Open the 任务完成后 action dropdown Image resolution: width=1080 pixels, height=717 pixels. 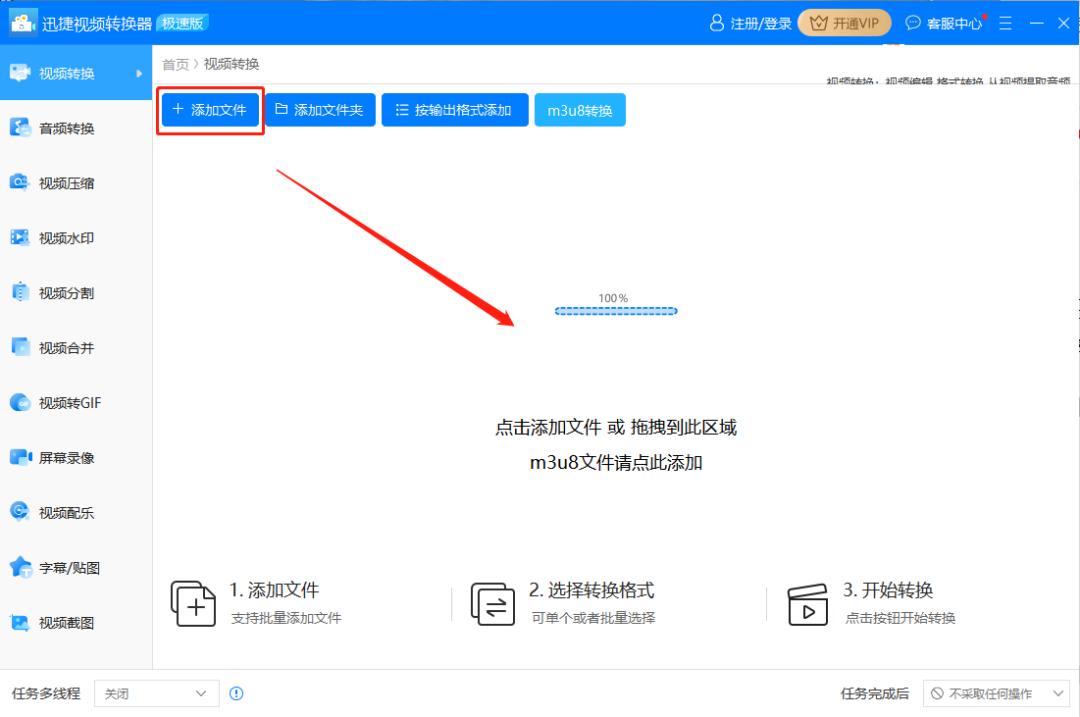coord(996,693)
